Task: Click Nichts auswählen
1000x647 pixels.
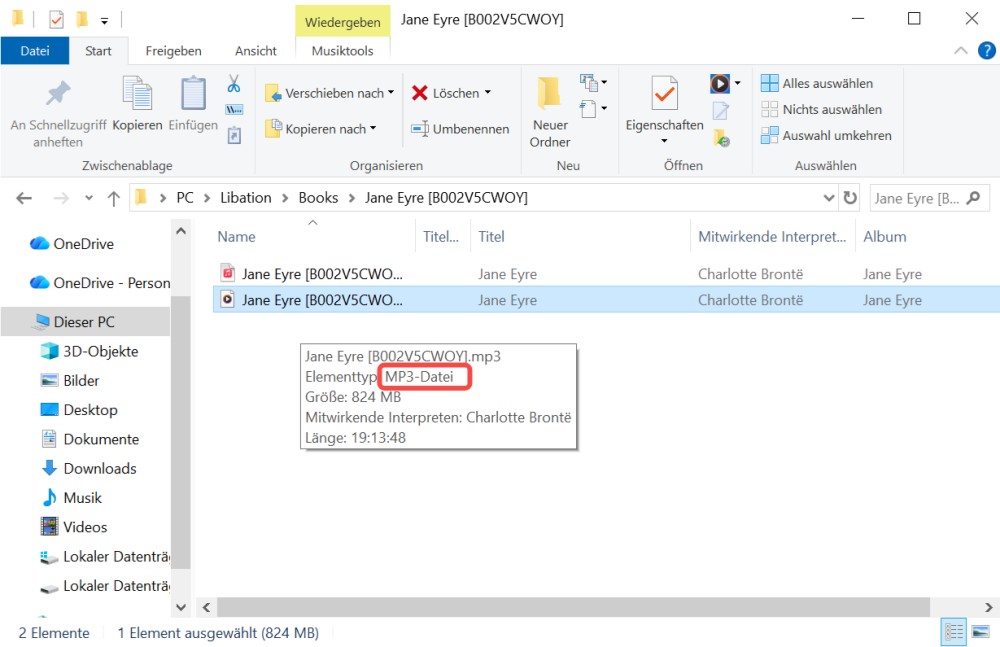Action: [x=821, y=109]
